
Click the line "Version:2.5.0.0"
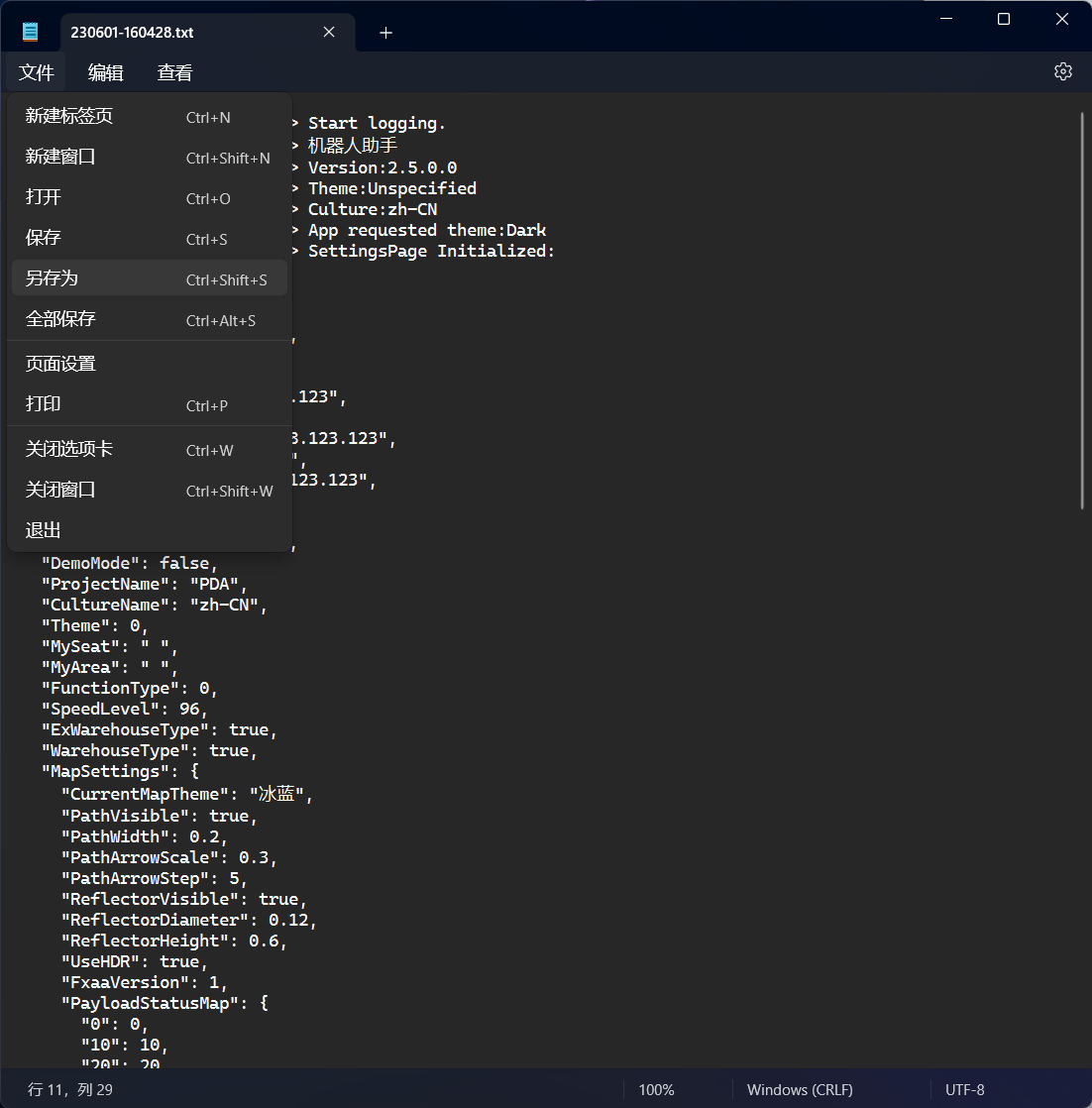[x=382, y=167]
